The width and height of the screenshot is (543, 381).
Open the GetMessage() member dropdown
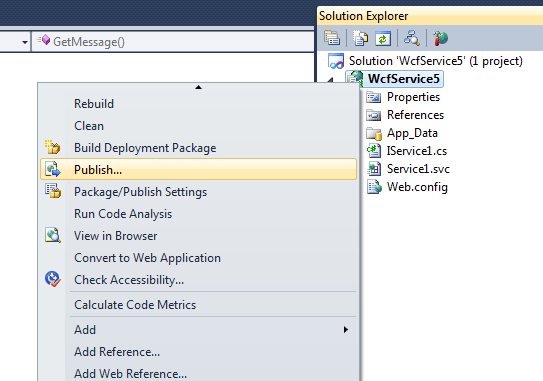(173, 42)
